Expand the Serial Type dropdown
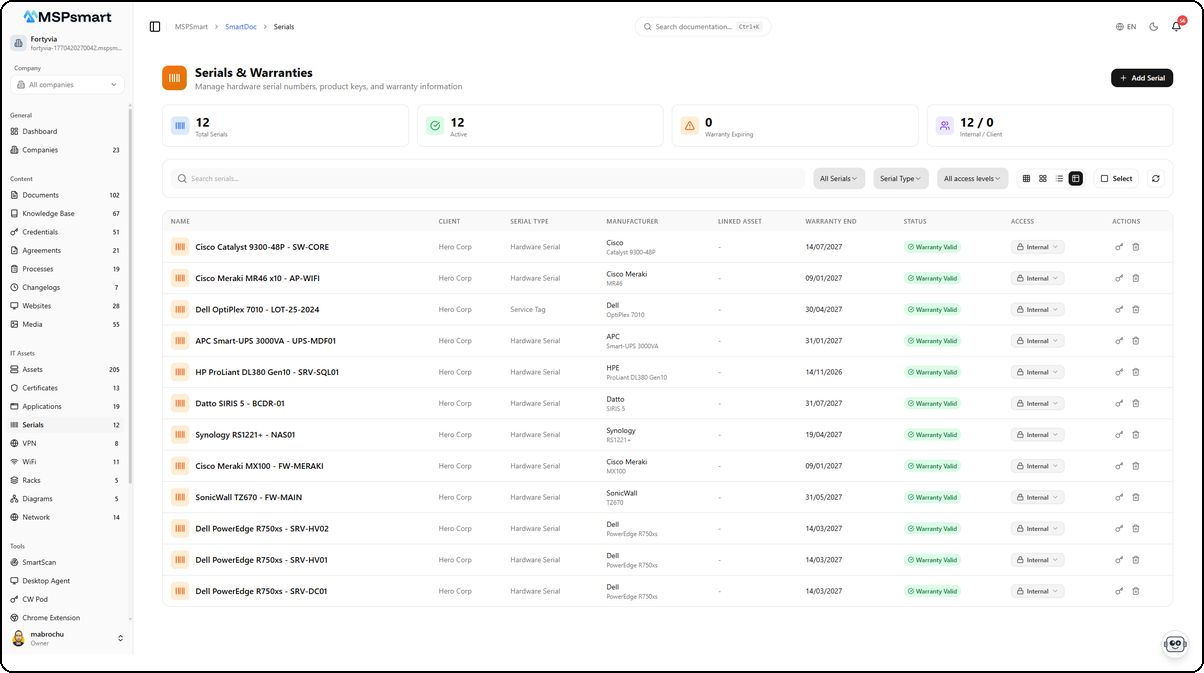This screenshot has height=673, width=1204. click(900, 179)
